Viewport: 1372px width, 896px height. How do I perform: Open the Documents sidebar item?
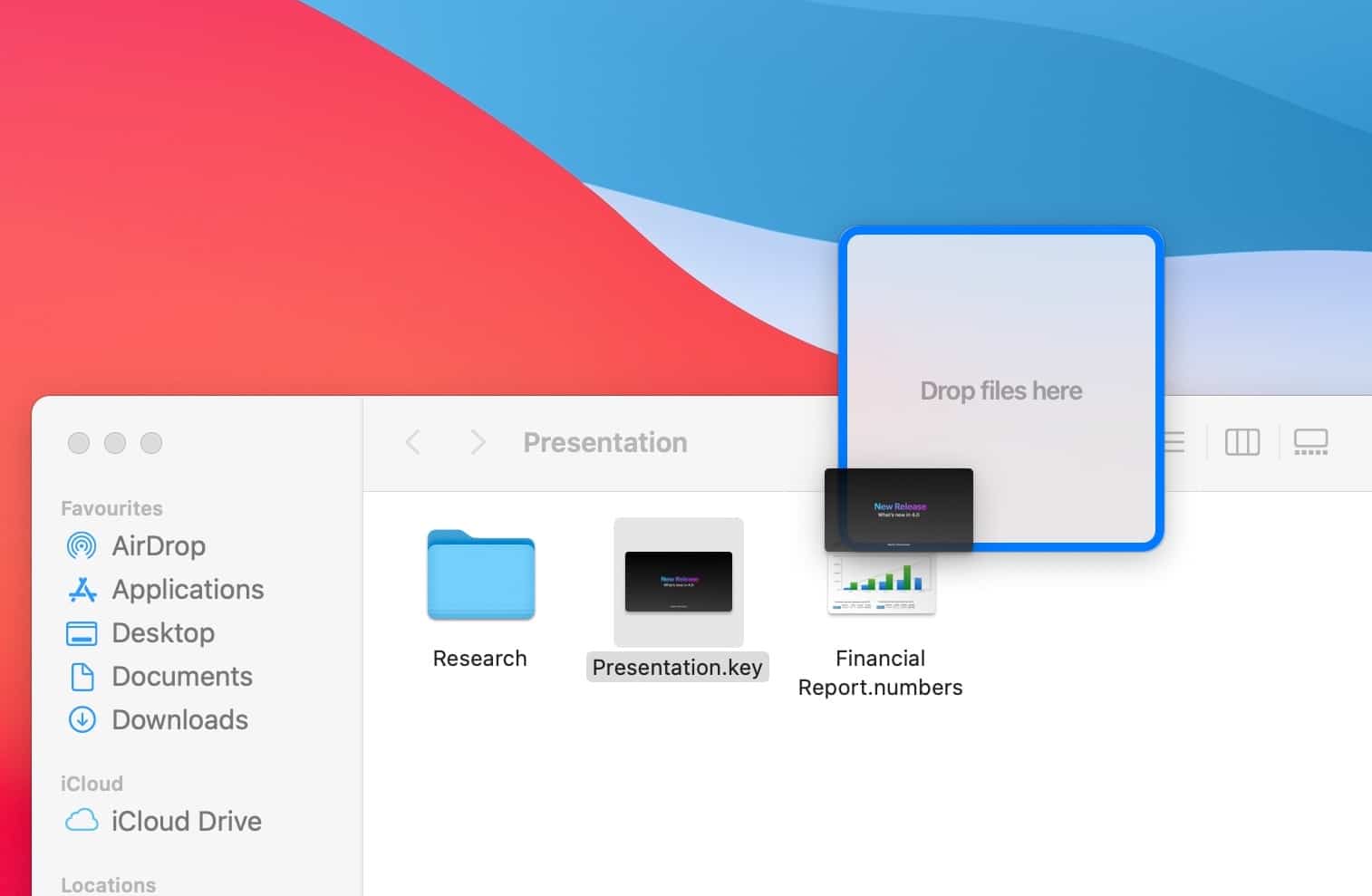tap(182, 676)
